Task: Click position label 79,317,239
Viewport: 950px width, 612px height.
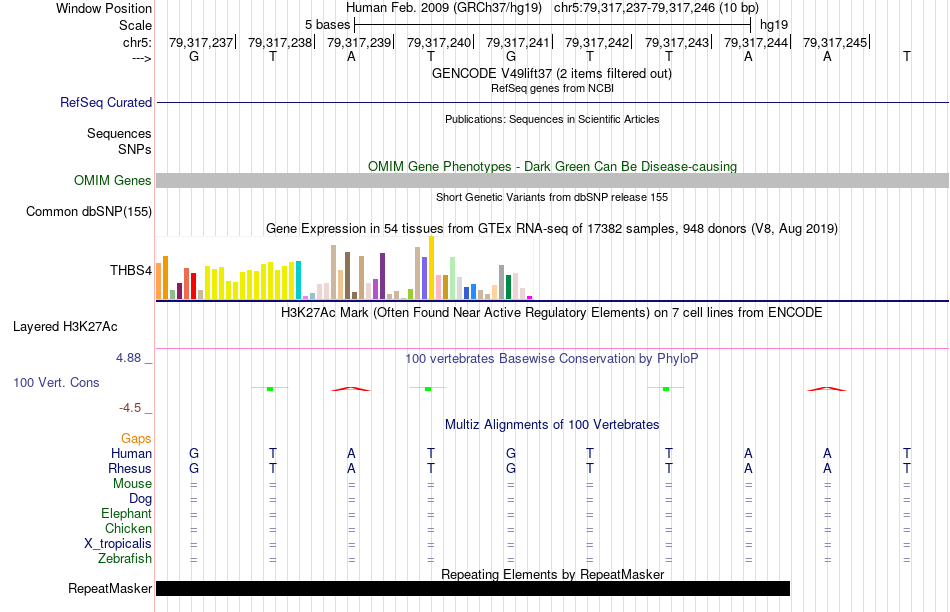Action: tap(359, 42)
